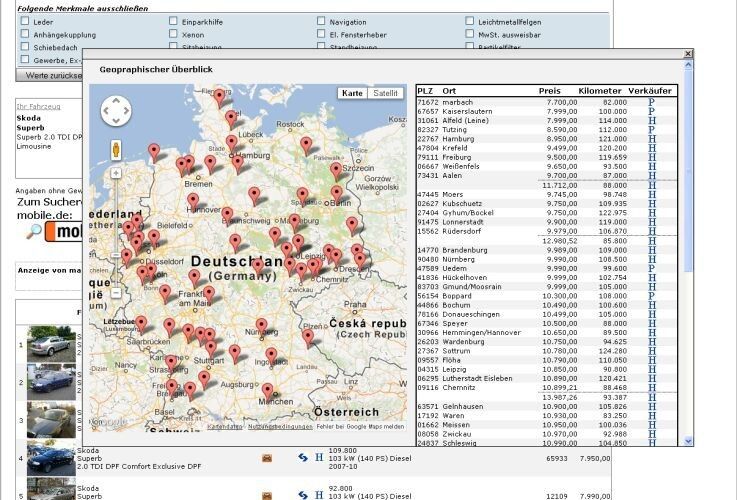Click the magnifier icon beside mobile.de logo
The image size is (737, 500).
34,232
